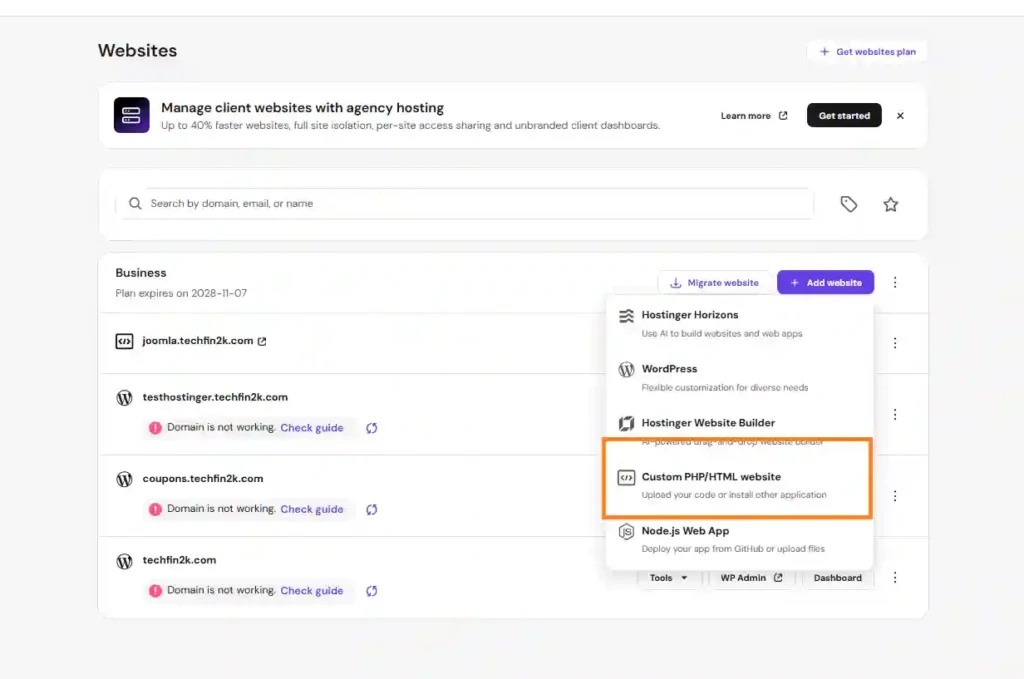Click red warning icon under coupons.techfin2k.com
This screenshot has height=679, width=1024.
[155, 509]
